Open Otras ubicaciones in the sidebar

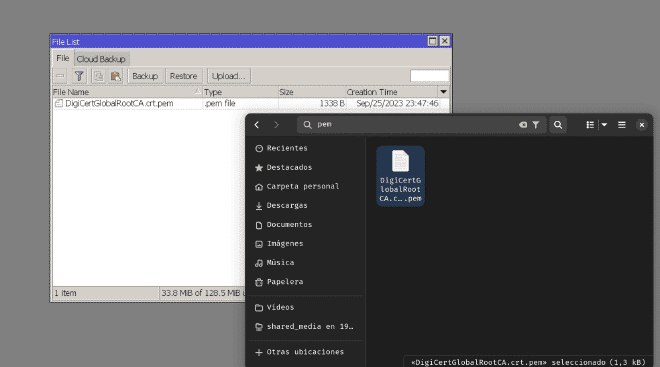point(305,352)
